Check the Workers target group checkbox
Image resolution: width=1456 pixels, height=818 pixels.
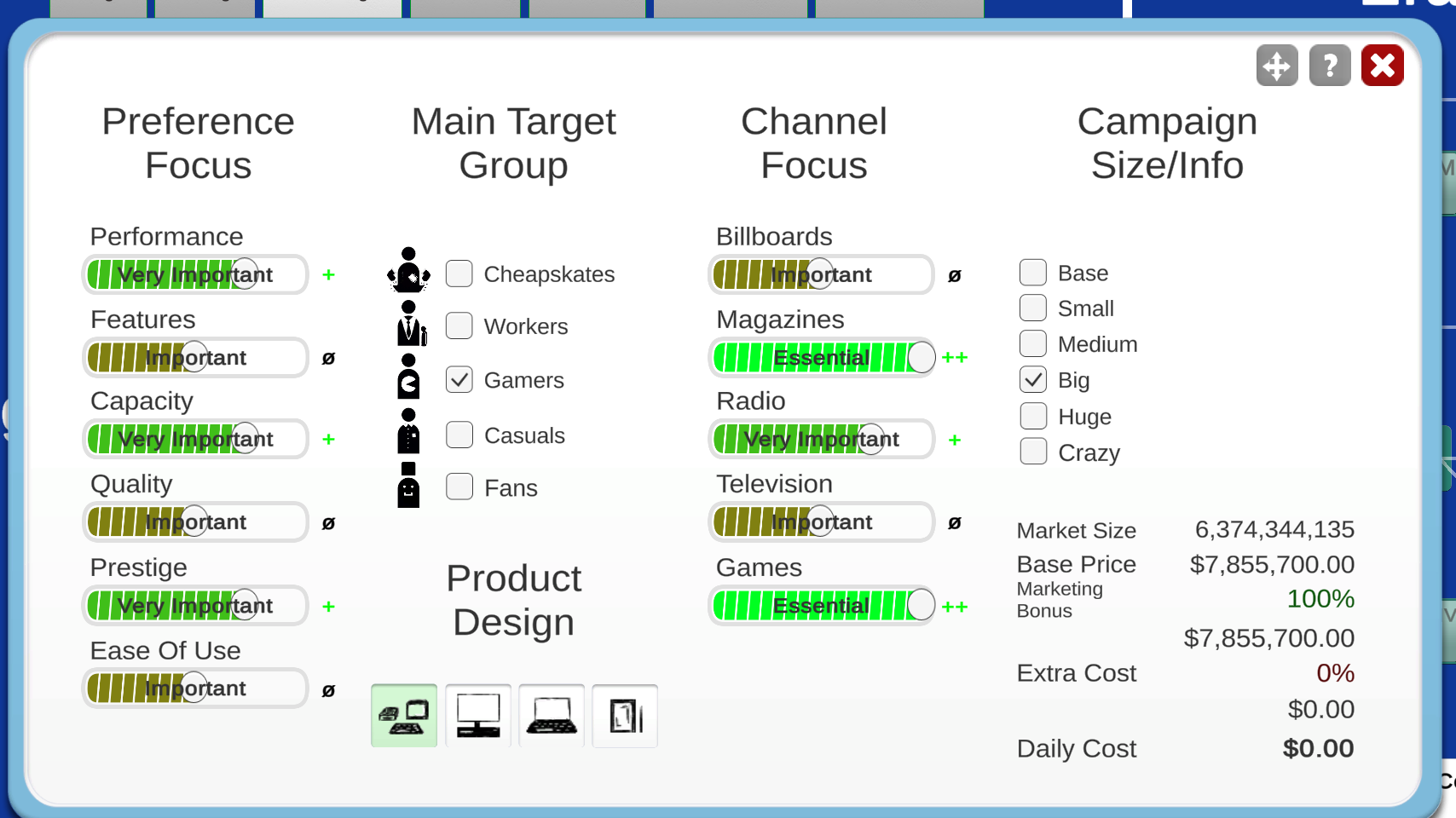point(459,325)
